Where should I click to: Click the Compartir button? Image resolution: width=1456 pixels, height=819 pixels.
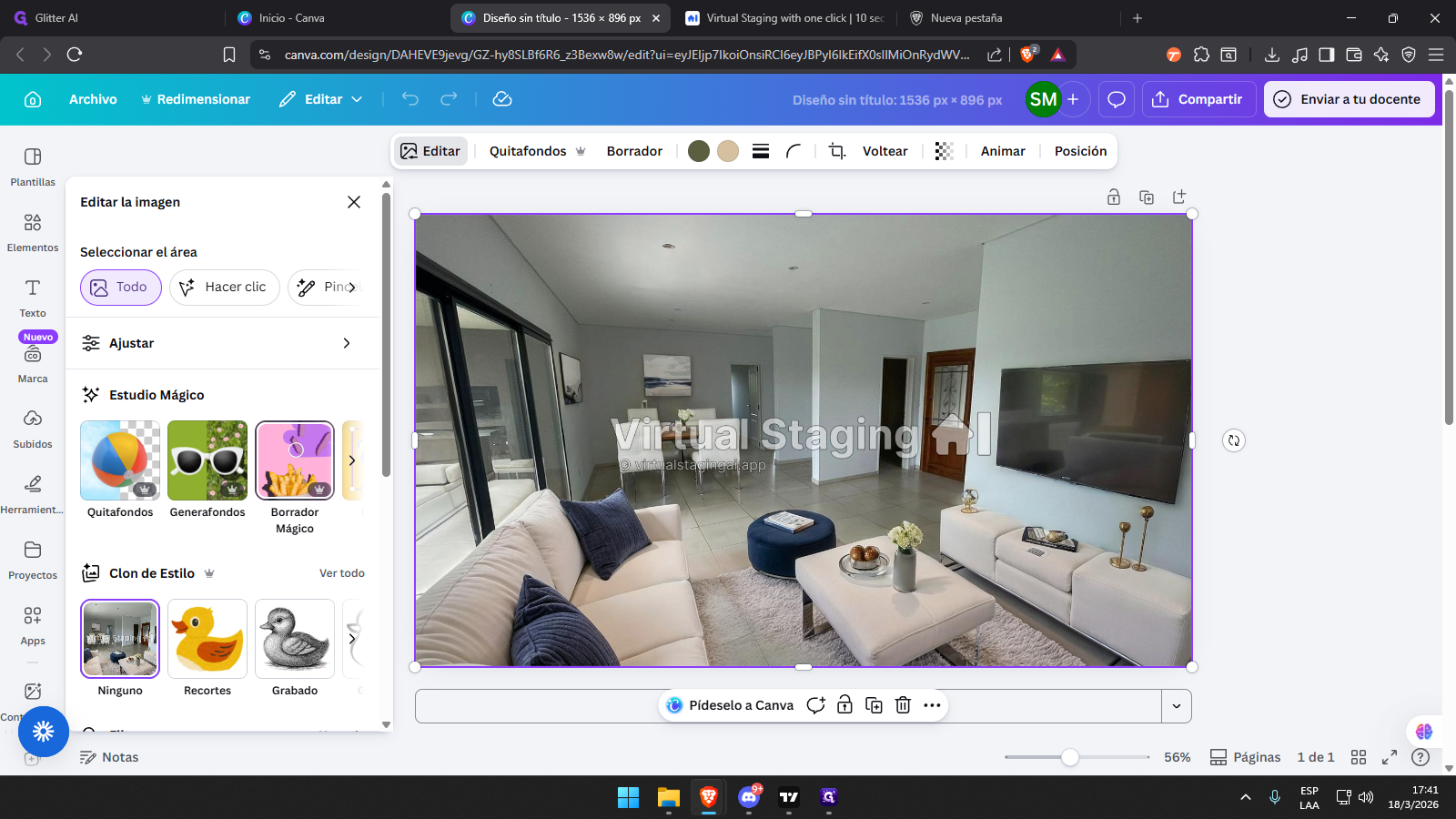pos(1198,99)
